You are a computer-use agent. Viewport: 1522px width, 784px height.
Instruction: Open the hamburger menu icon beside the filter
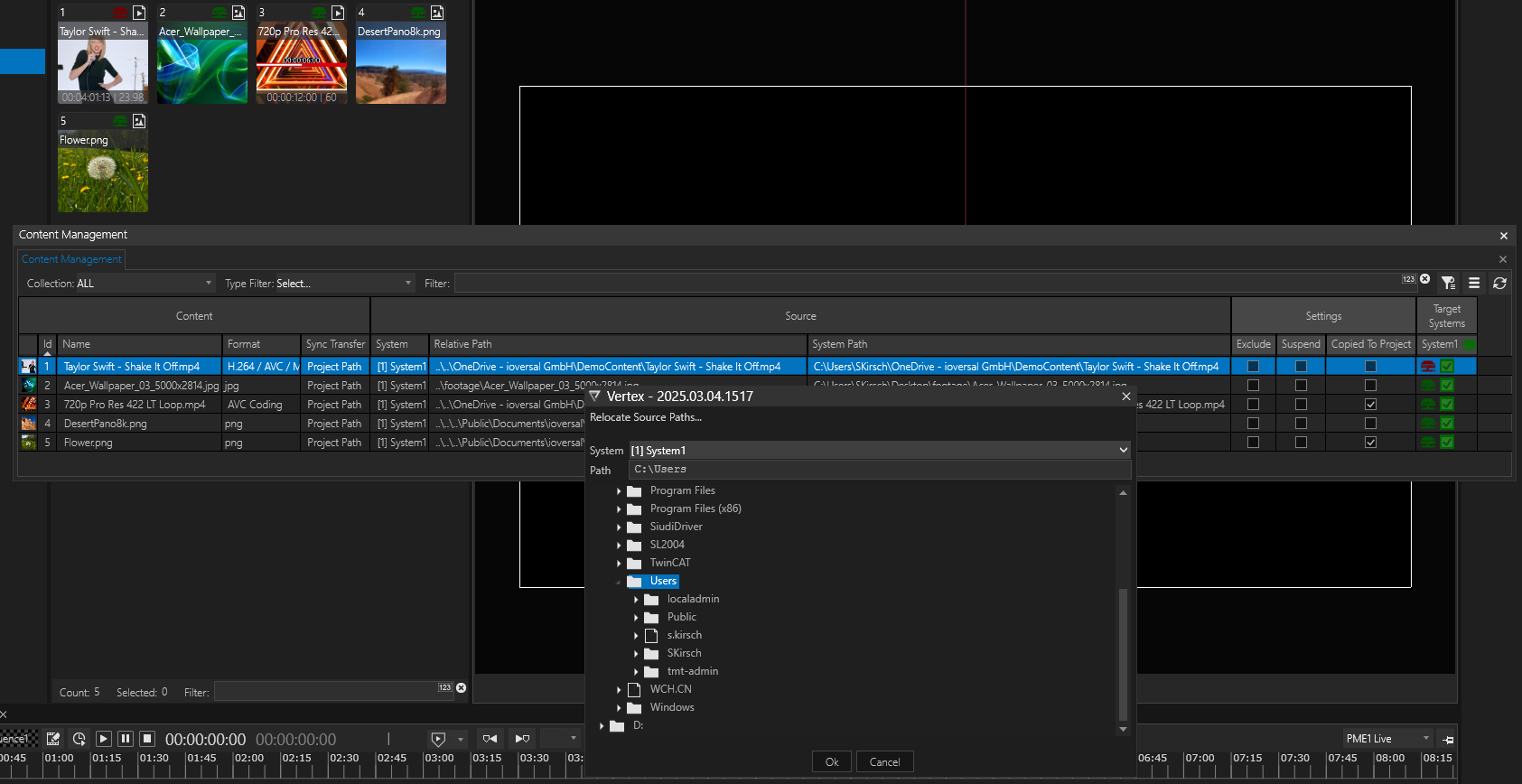1474,284
